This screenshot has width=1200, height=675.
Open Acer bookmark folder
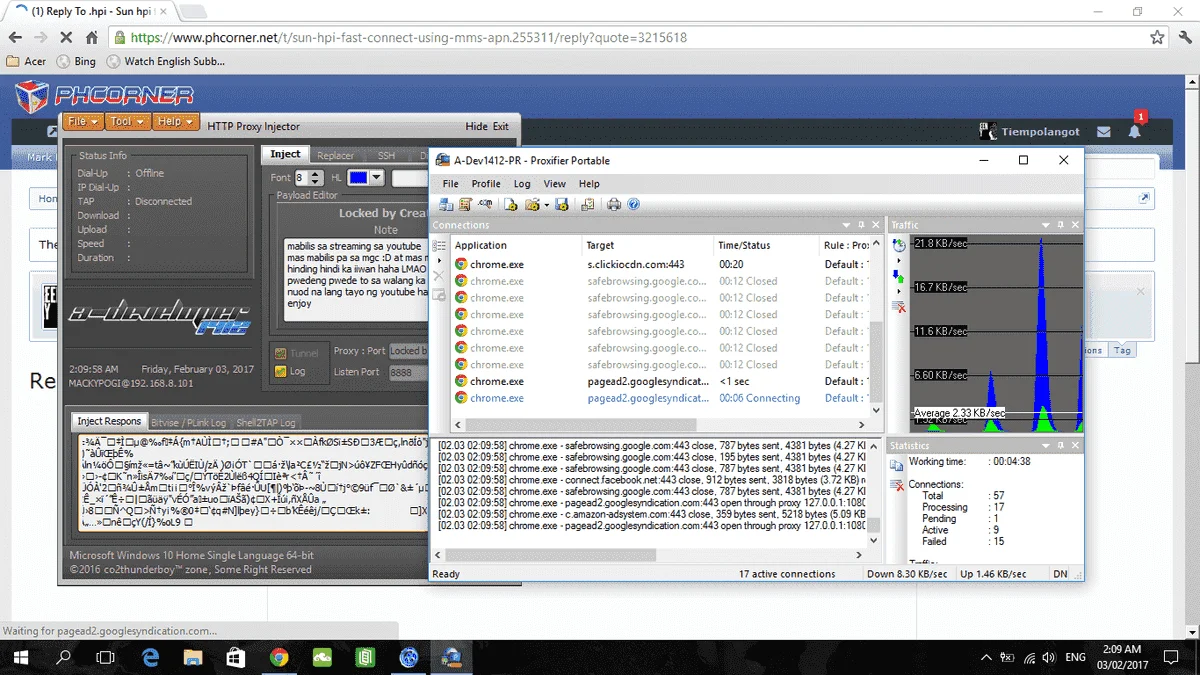[x=26, y=61]
